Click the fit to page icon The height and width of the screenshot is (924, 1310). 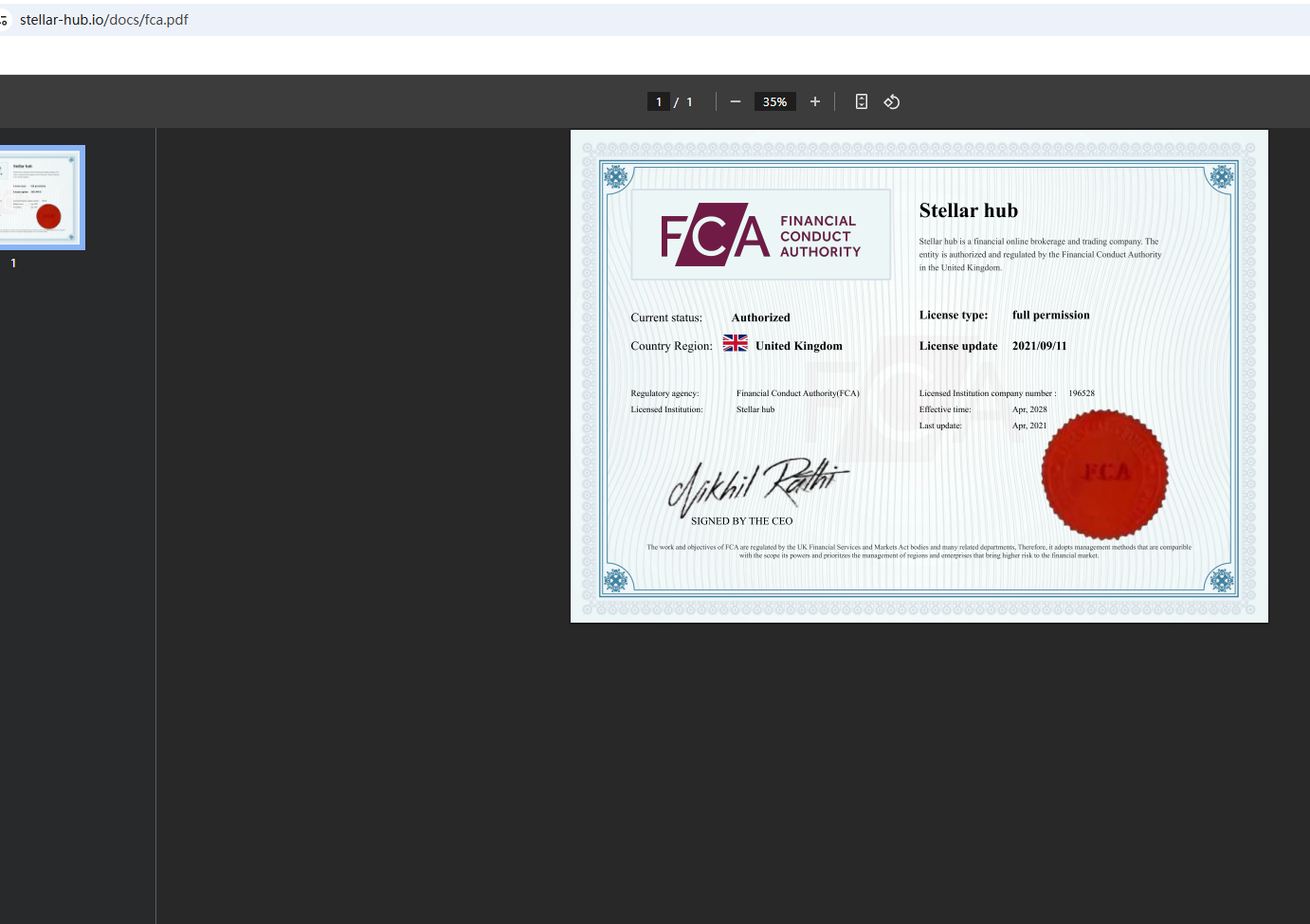(x=862, y=101)
